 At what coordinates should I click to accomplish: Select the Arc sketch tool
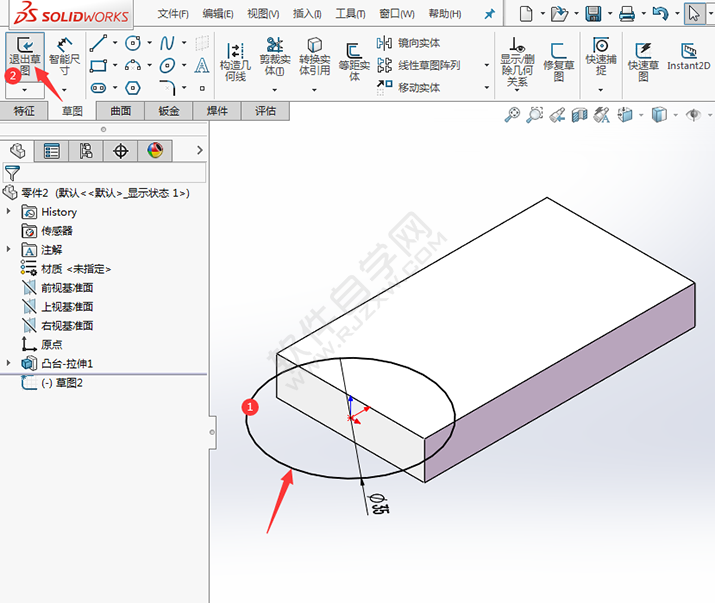coord(133,66)
